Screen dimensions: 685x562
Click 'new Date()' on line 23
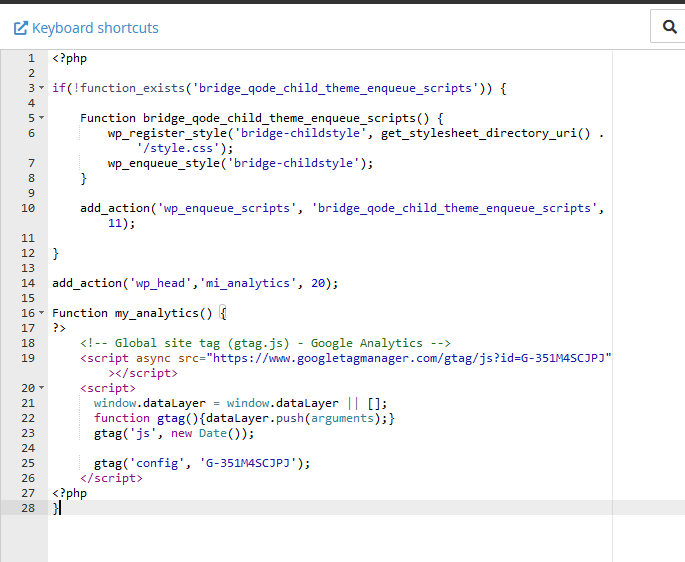pos(206,433)
